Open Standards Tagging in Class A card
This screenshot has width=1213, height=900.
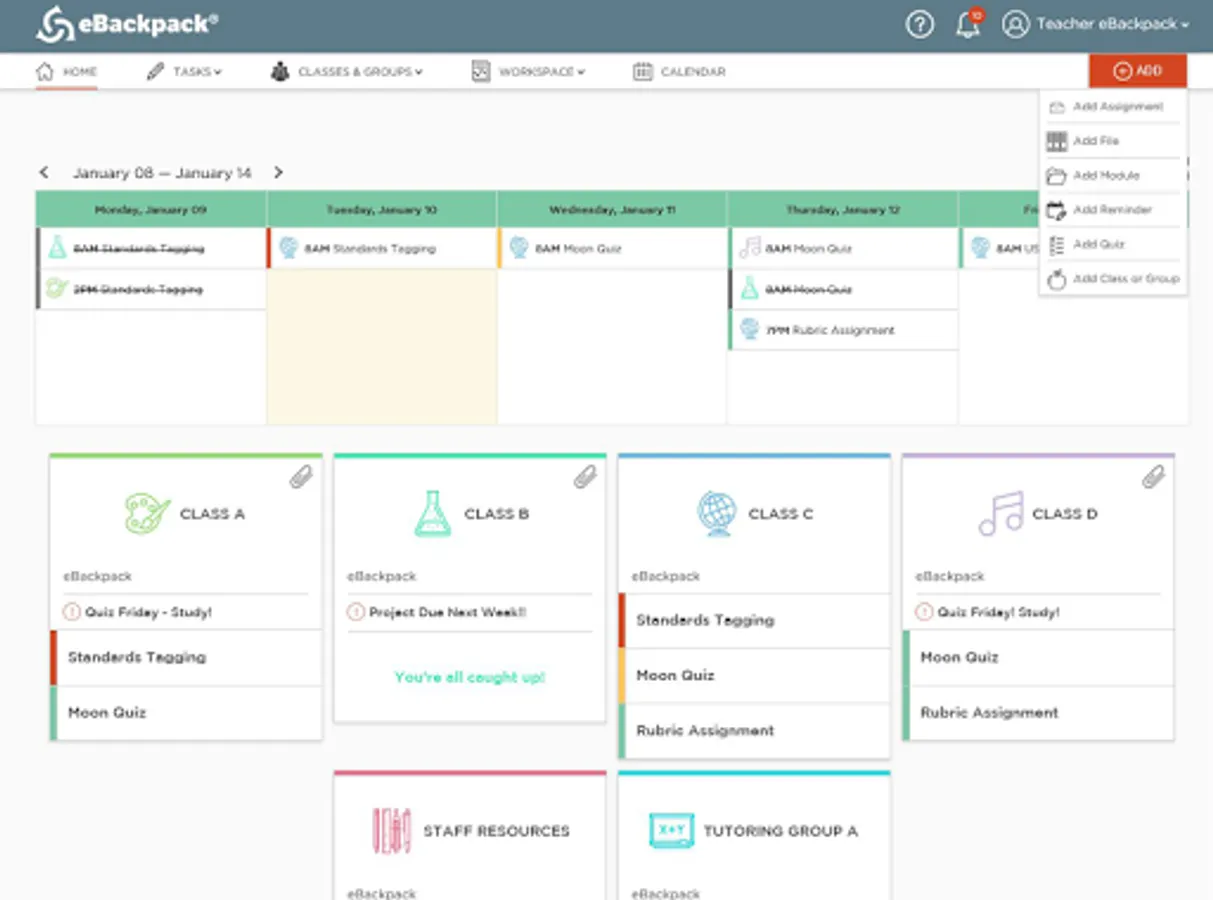[x=186, y=657]
